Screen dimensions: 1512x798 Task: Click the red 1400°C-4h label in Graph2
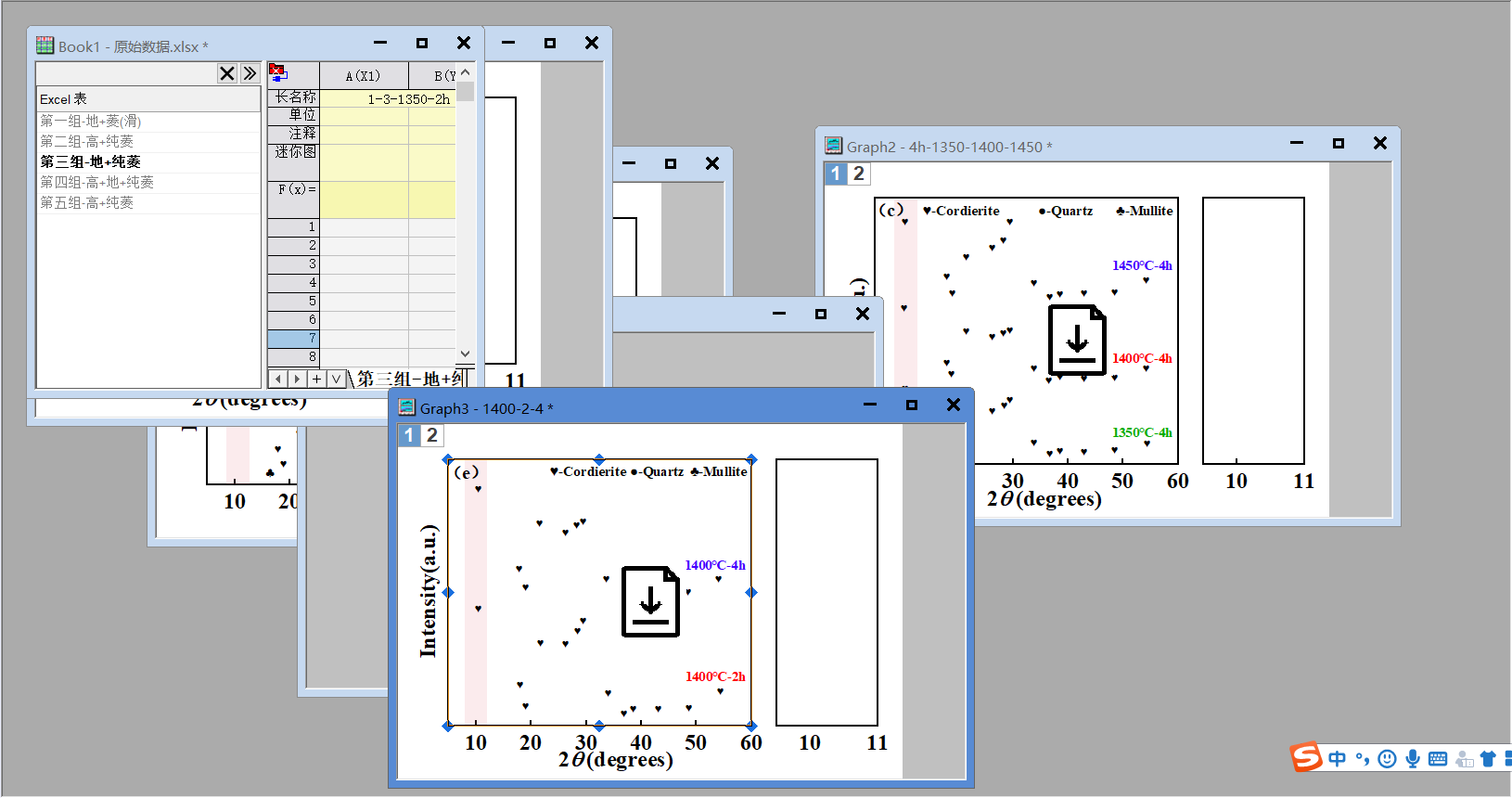[x=1142, y=358]
